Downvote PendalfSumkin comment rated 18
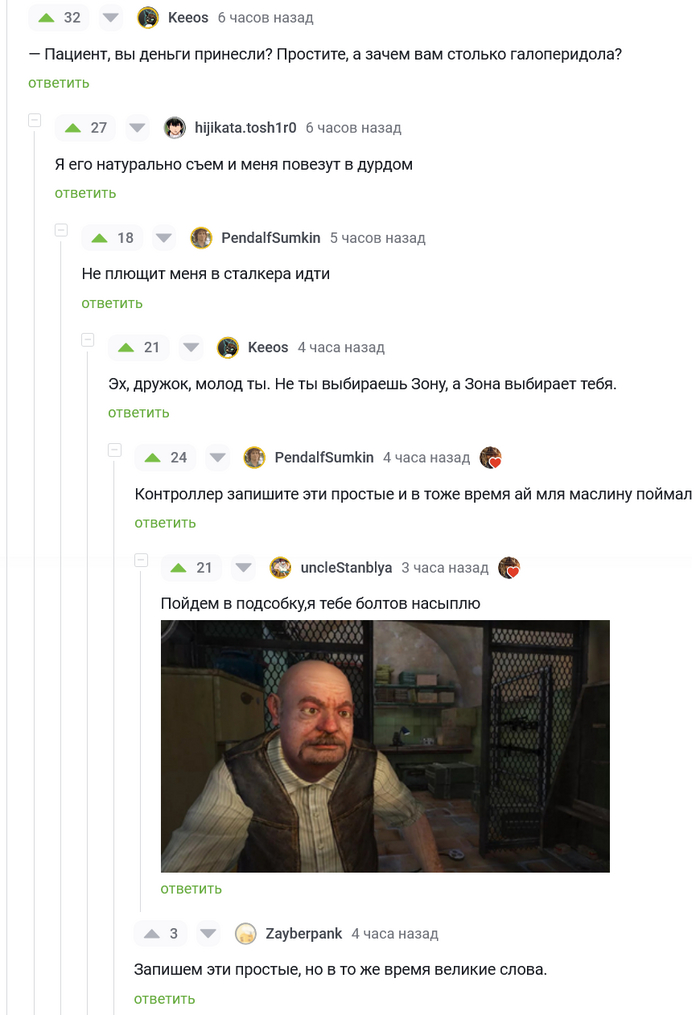700x1015 pixels. (x=164, y=238)
